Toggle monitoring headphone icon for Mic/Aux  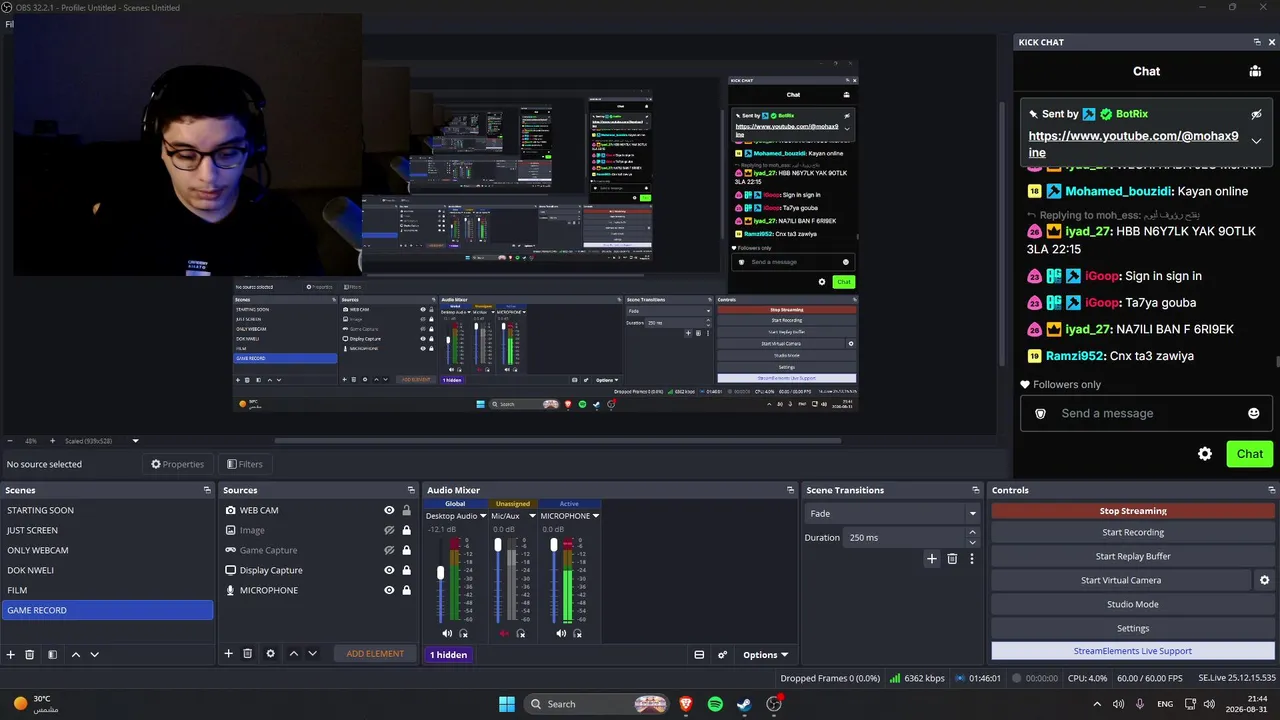click(521, 633)
